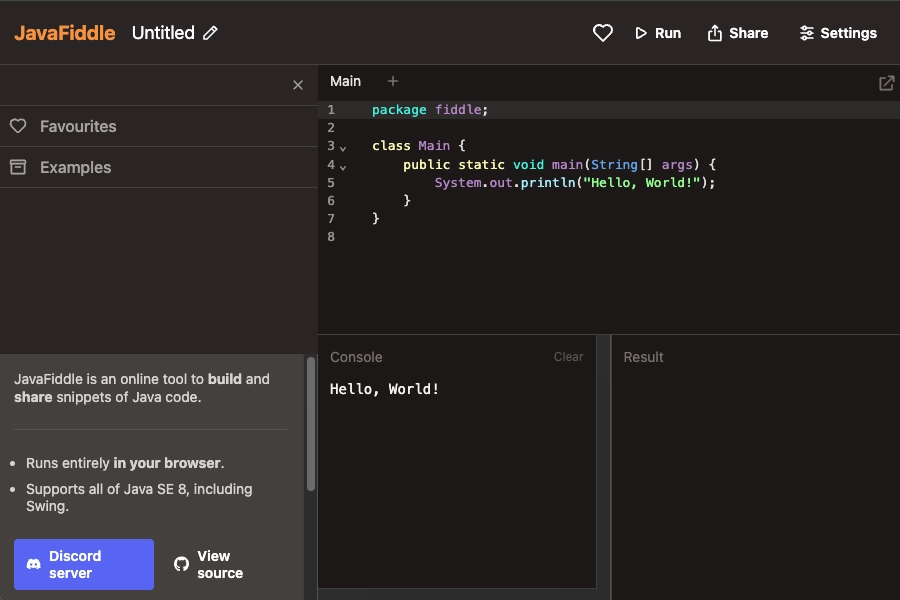
Task: Expand the Favourites section
Action: [78, 126]
